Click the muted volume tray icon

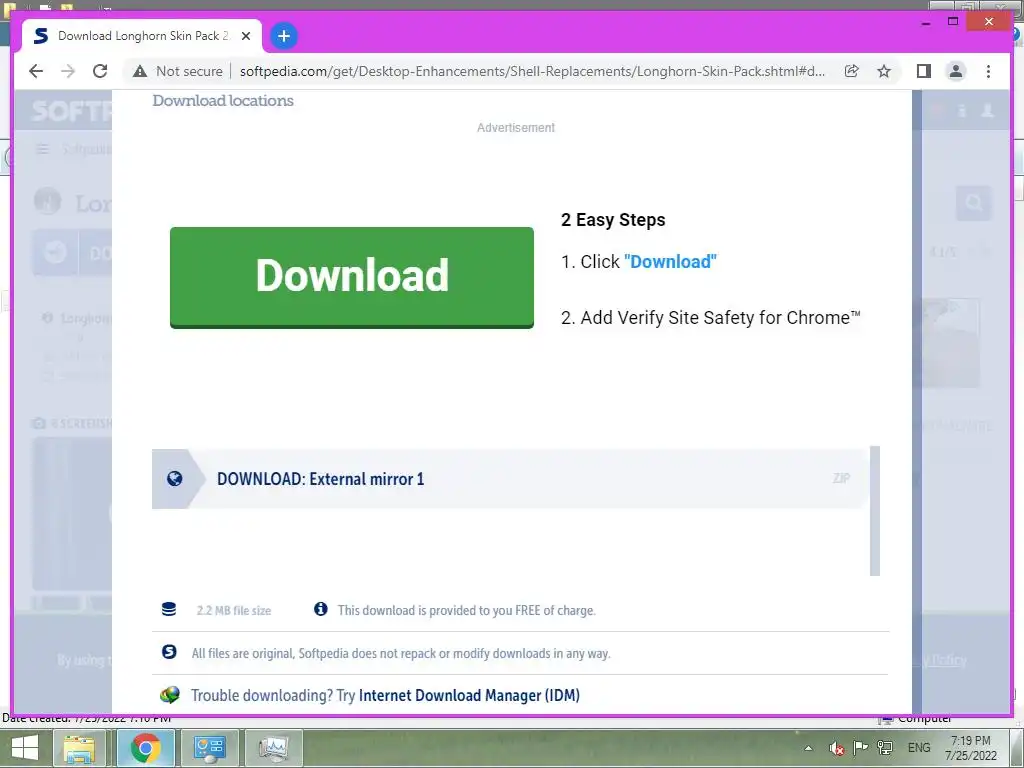coord(837,748)
